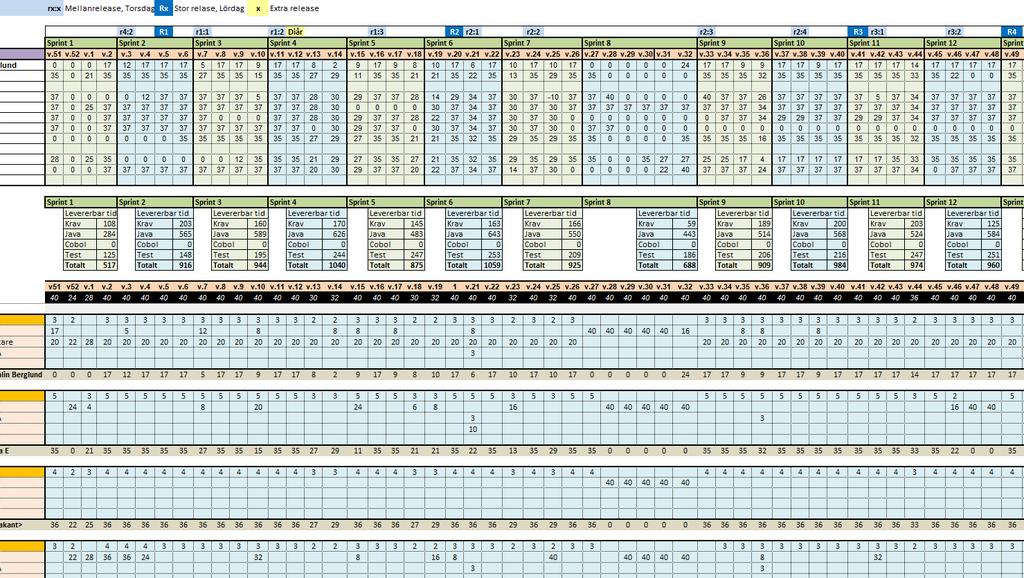Click the Test value '251' under Sprint 12
This screenshot has width=1024, height=578.
(993, 255)
